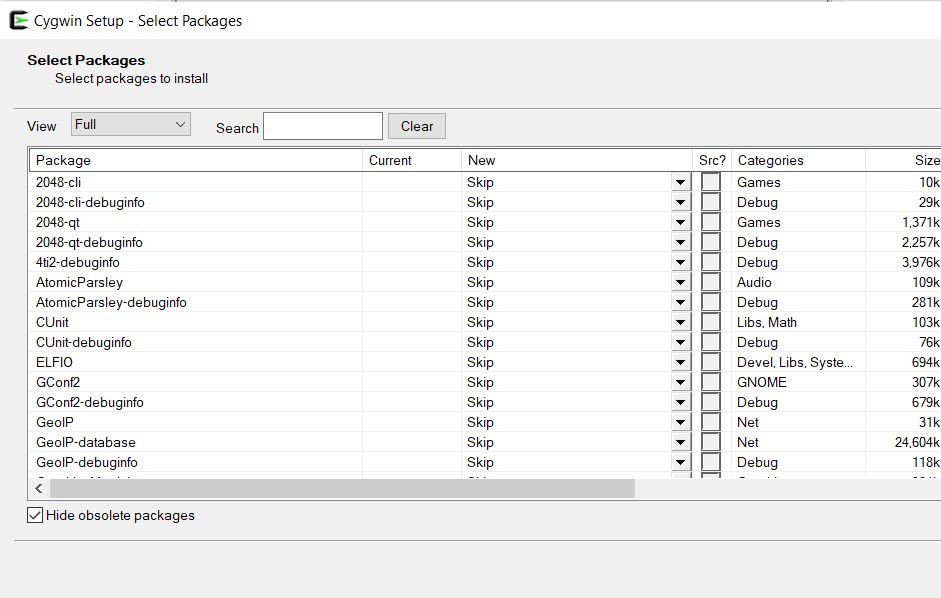
Task: Open version dropdown for 2048-qt
Action: tap(681, 222)
